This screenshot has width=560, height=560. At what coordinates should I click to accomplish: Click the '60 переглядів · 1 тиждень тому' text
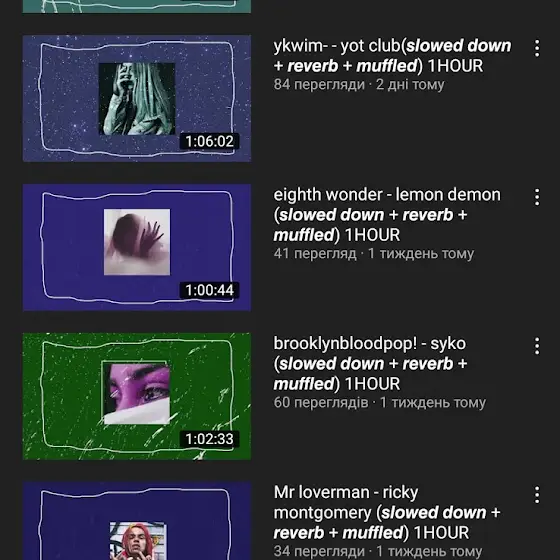click(x=380, y=402)
